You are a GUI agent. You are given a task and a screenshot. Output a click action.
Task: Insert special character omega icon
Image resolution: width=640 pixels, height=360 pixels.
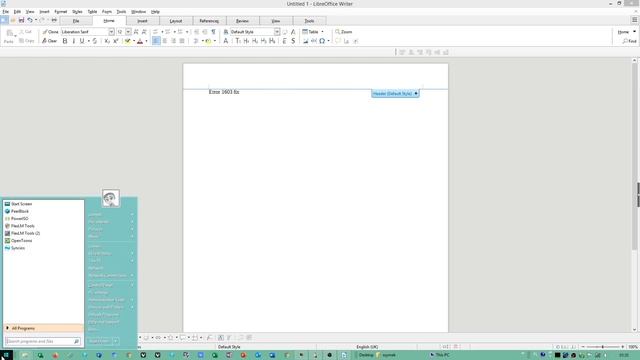322,41
